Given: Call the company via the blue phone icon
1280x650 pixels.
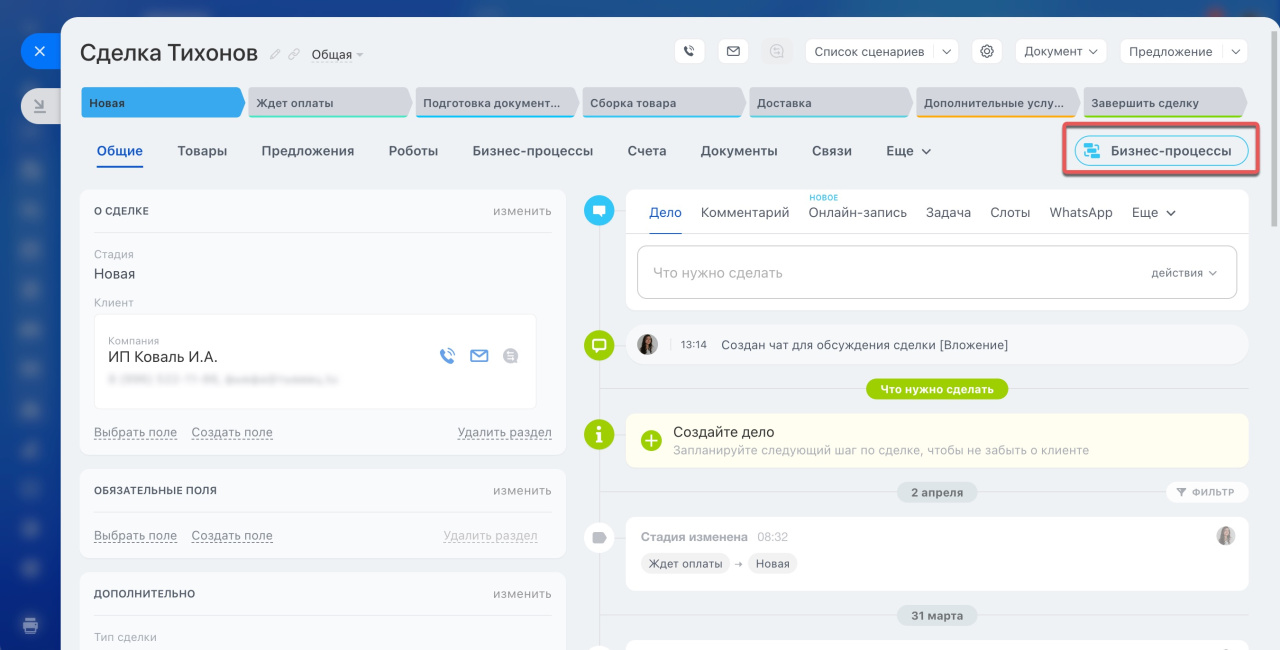Looking at the screenshot, I should [447, 355].
